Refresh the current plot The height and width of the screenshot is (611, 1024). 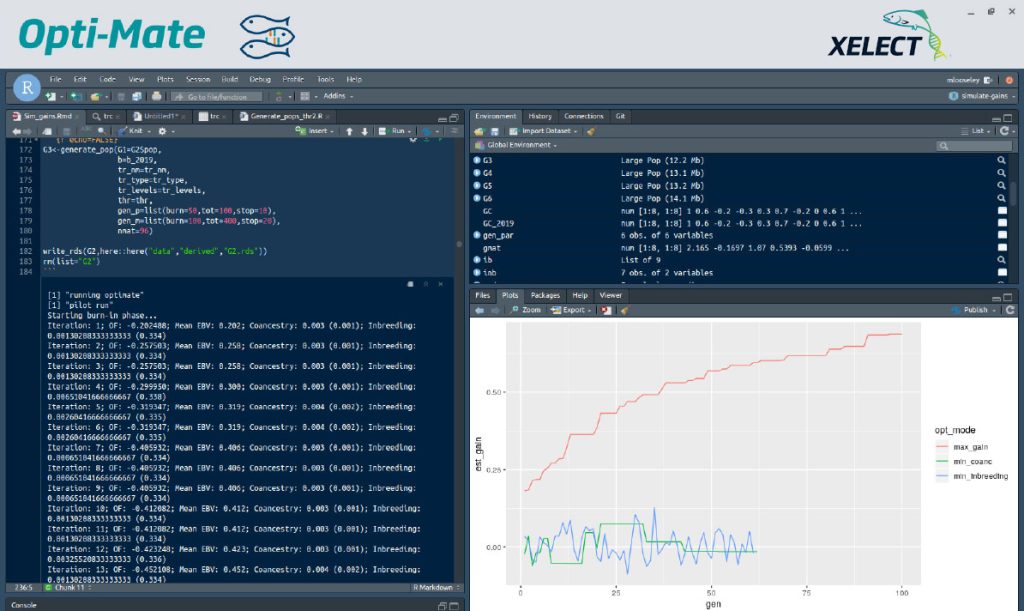[x=1010, y=310]
